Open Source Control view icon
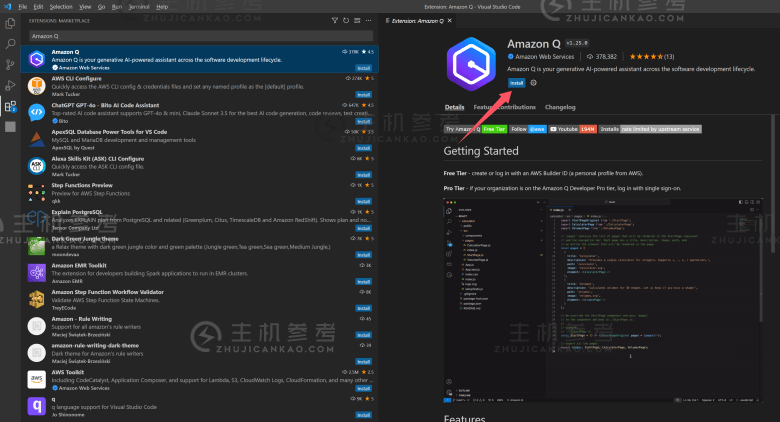 (10, 65)
